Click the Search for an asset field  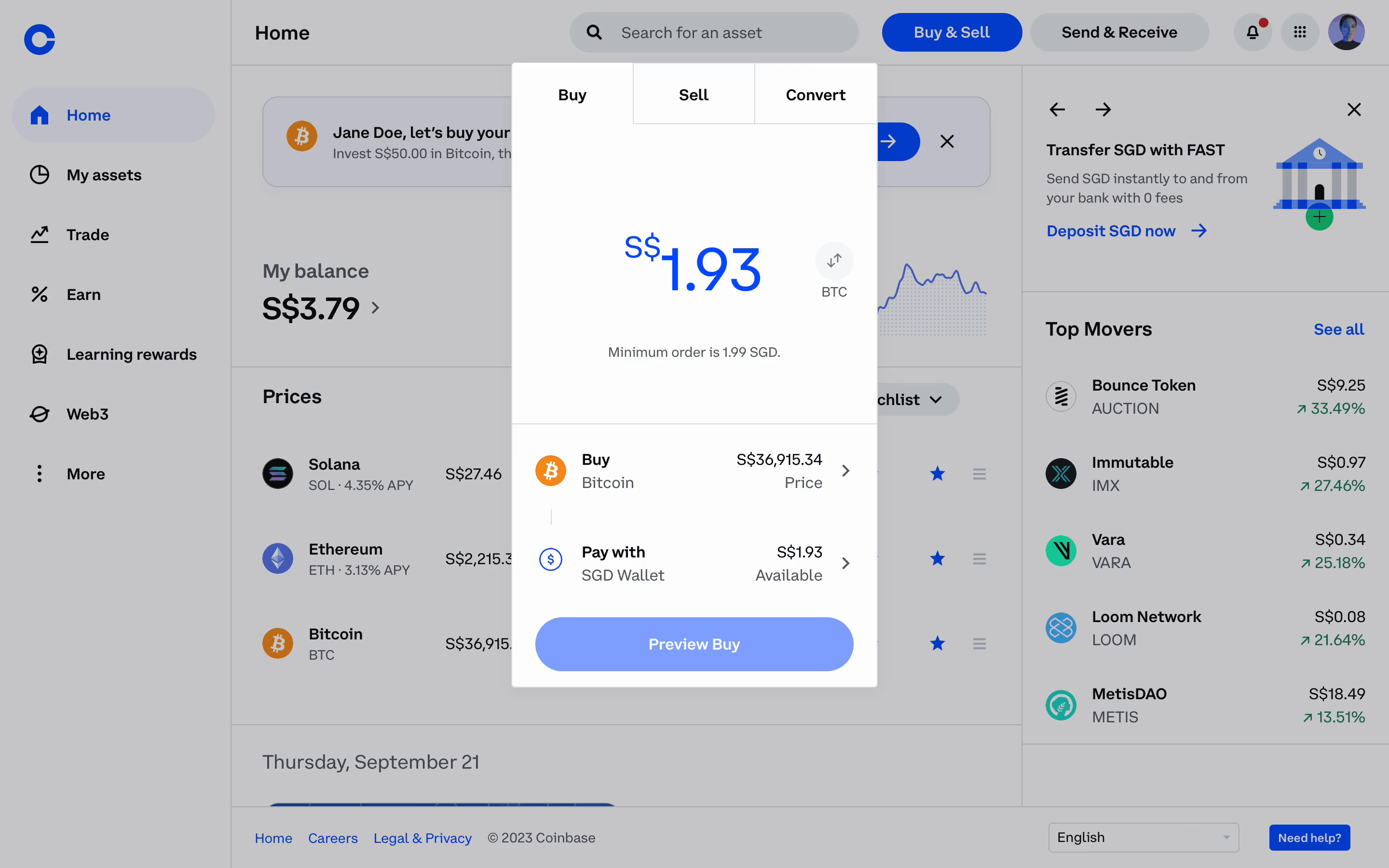714,33
